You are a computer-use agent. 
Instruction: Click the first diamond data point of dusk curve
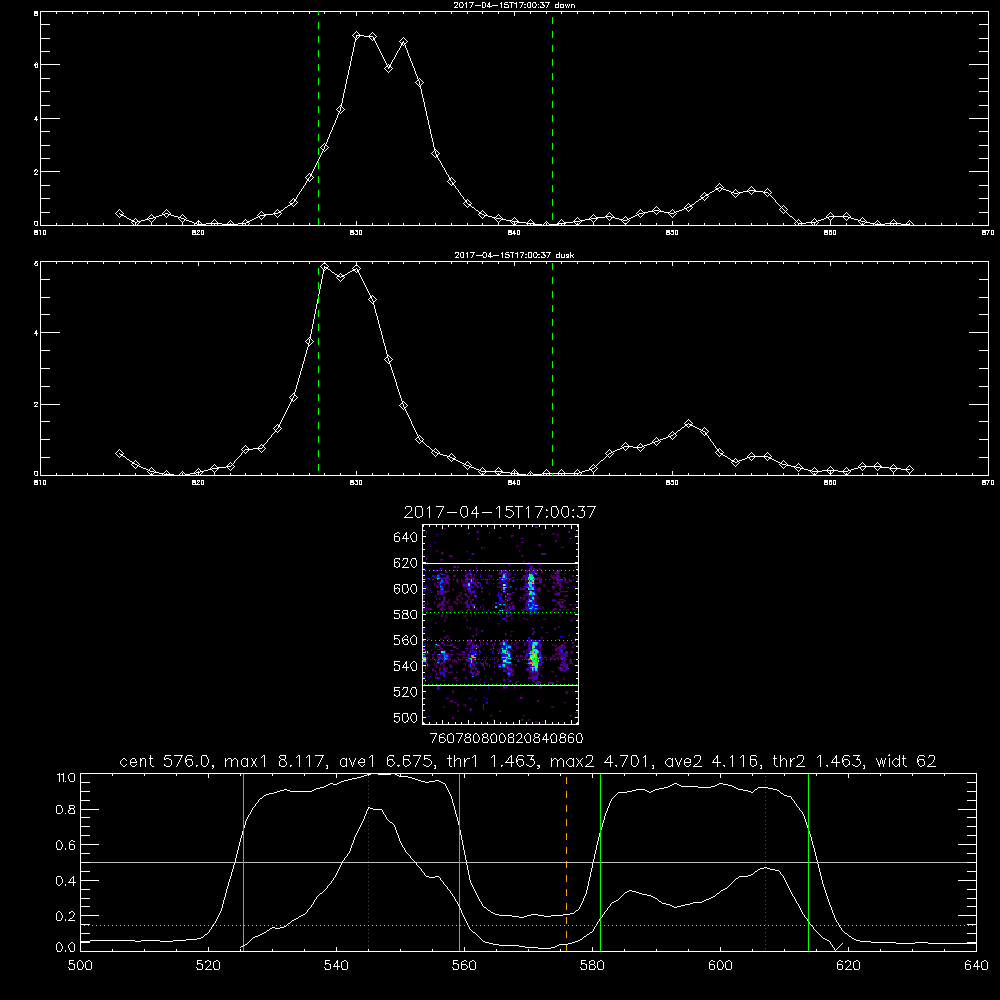(119, 453)
